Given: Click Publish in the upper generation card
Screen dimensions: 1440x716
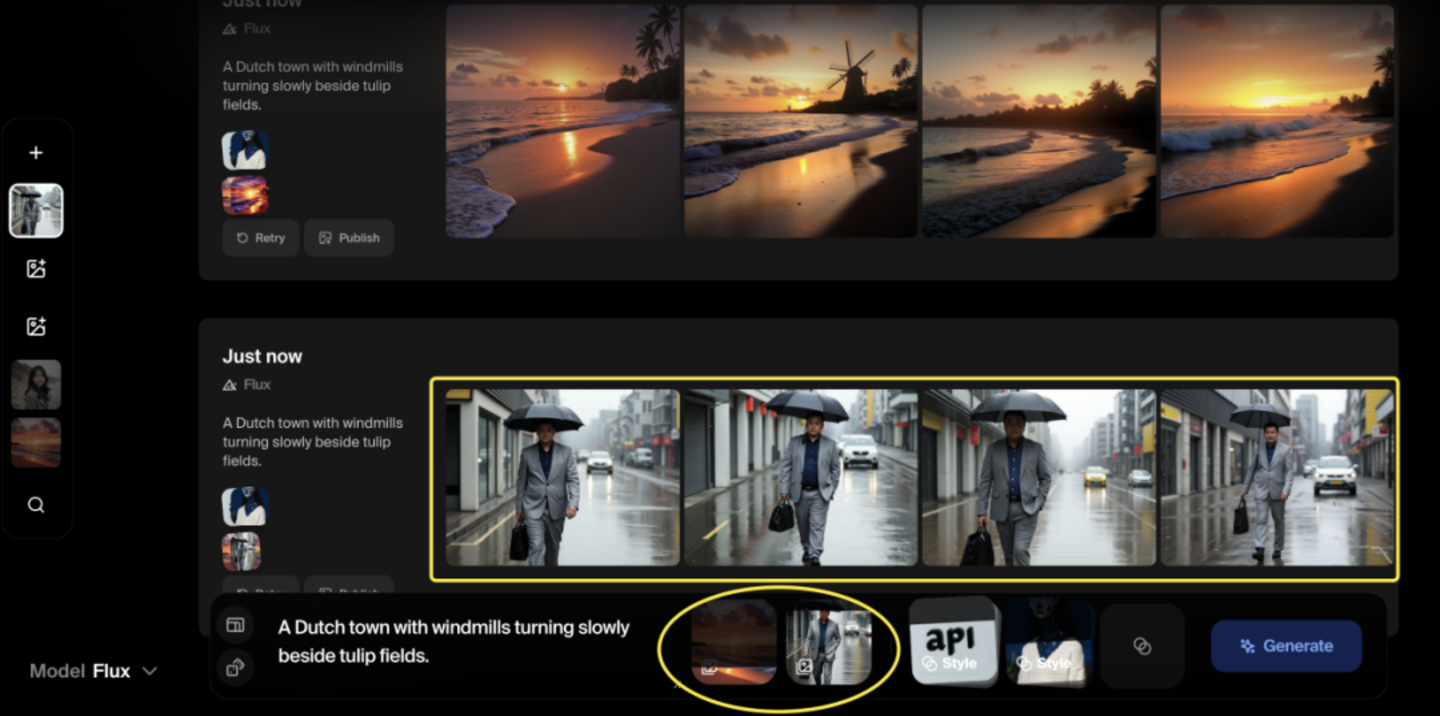Looking at the screenshot, I should coord(349,238).
